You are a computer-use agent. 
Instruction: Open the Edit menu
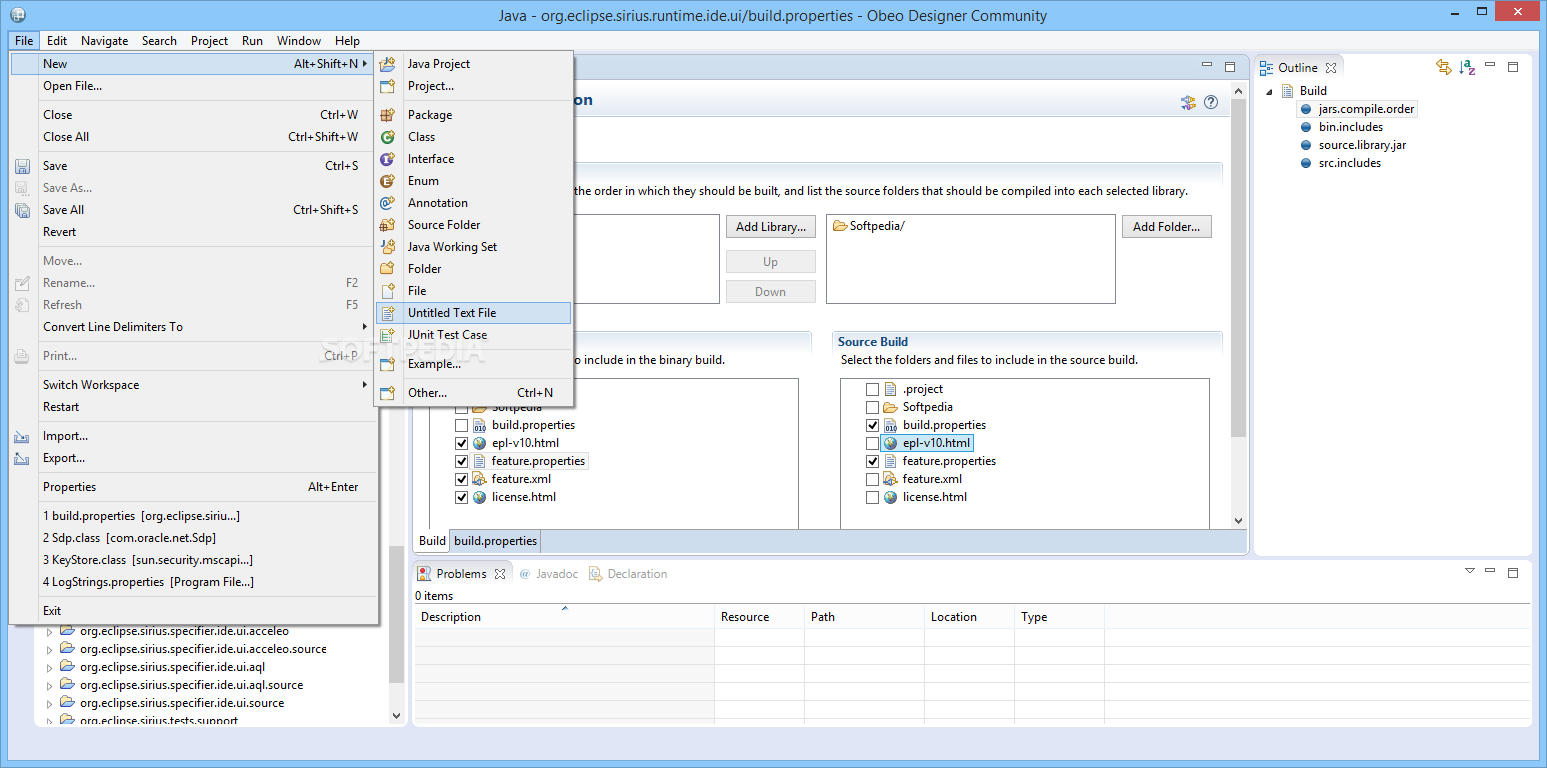[x=57, y=41]
